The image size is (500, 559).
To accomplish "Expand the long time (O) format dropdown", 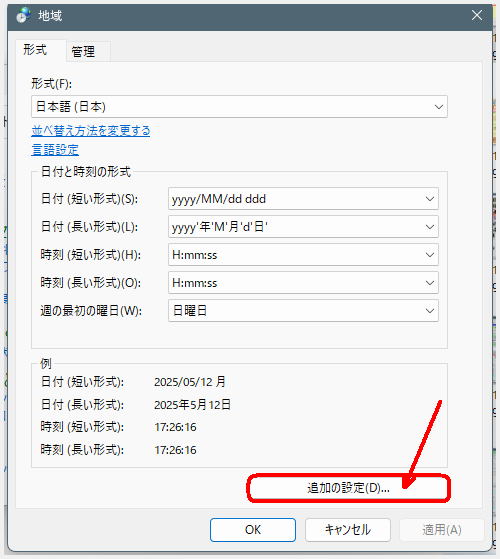I will 303,283.
